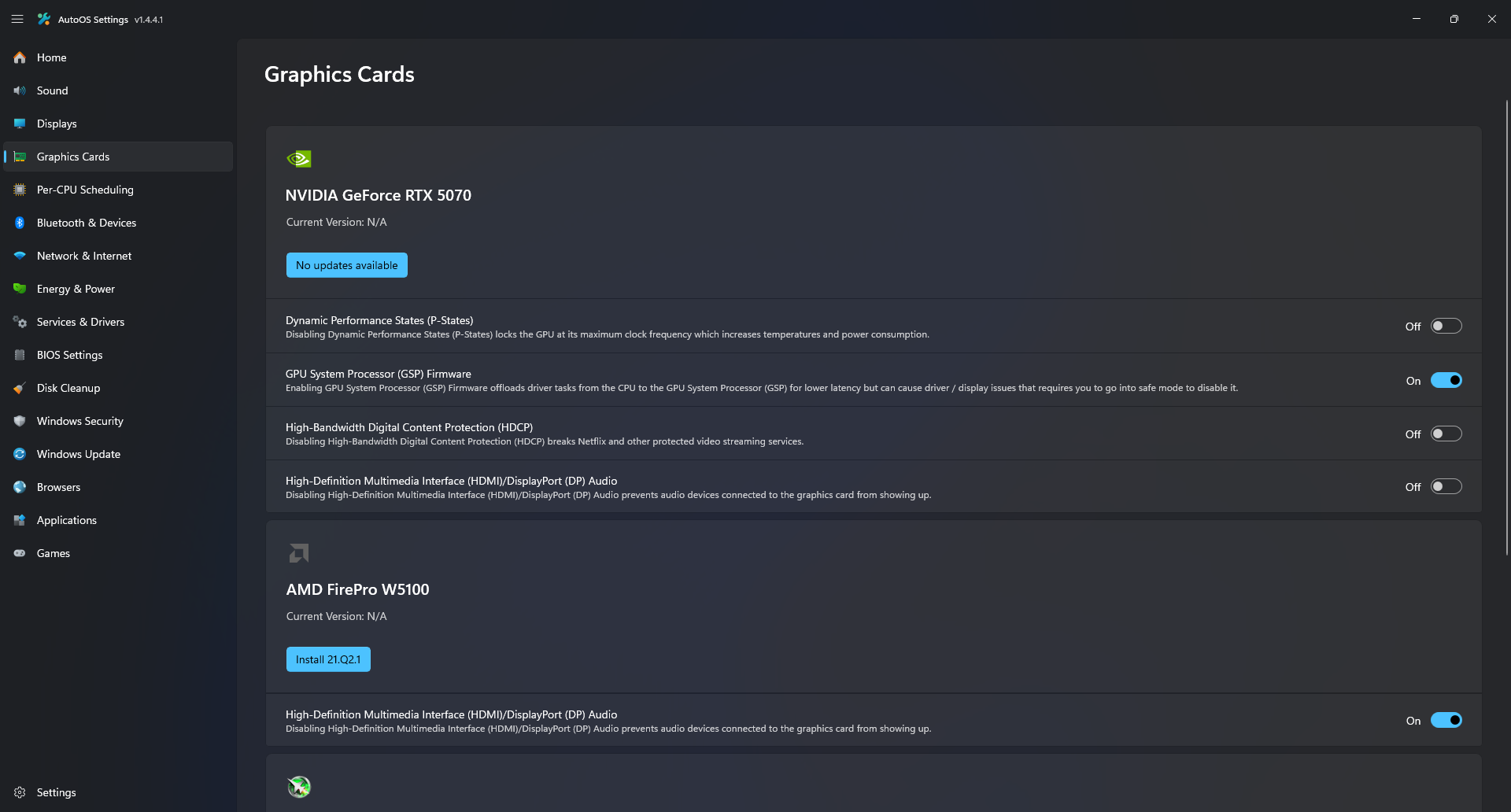Open Applications label in sidebar

click(x=67, y=520)
